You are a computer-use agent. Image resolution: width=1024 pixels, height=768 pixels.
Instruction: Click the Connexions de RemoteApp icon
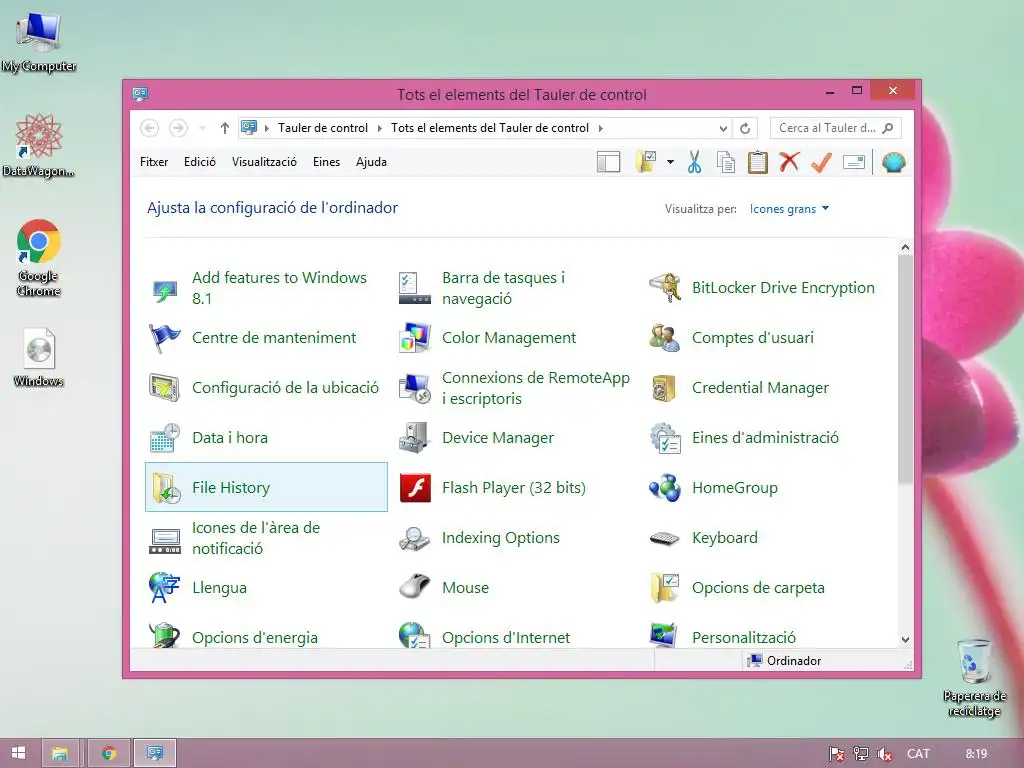coord(415,388)
